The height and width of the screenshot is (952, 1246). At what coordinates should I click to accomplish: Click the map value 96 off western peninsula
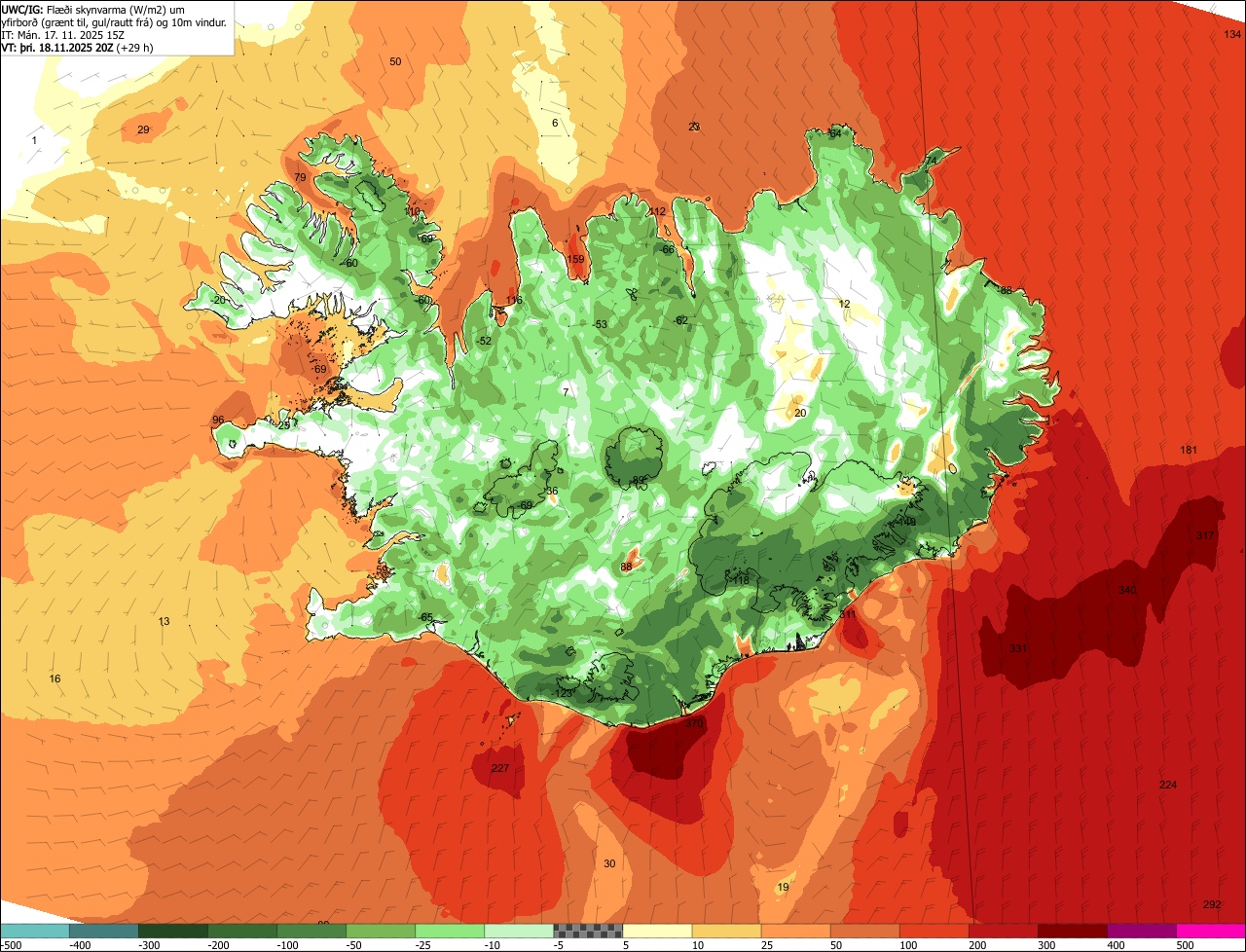point(218,420)
